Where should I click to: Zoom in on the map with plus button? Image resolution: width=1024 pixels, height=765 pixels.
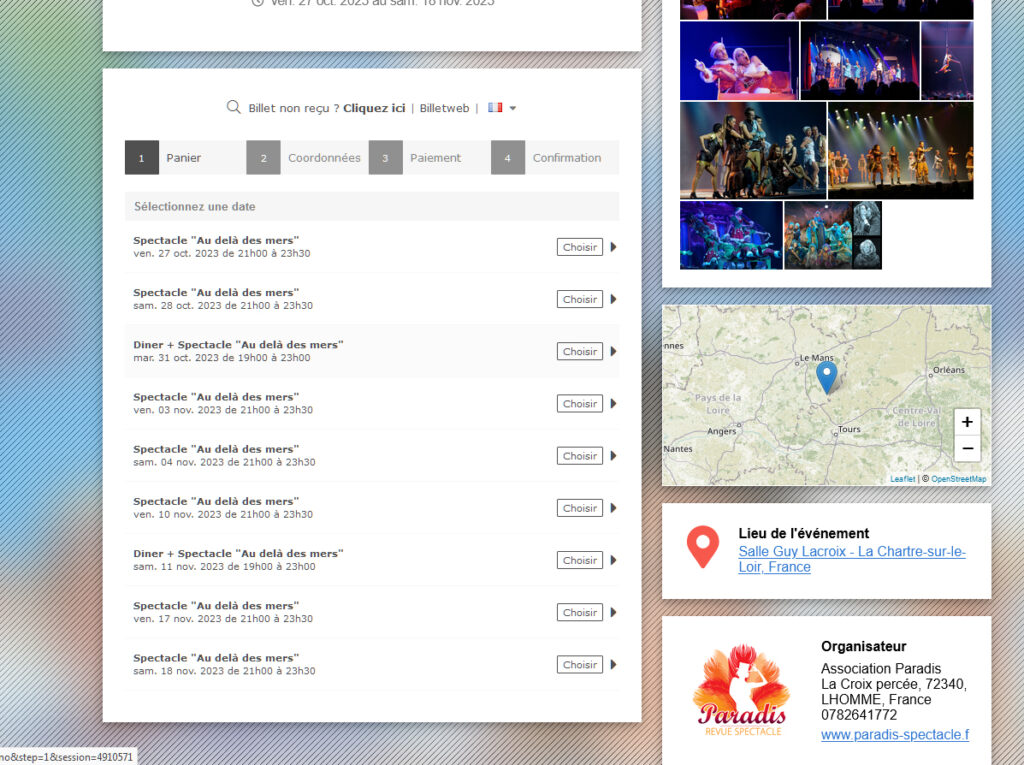pyautogui.click(x=967, y=422)
